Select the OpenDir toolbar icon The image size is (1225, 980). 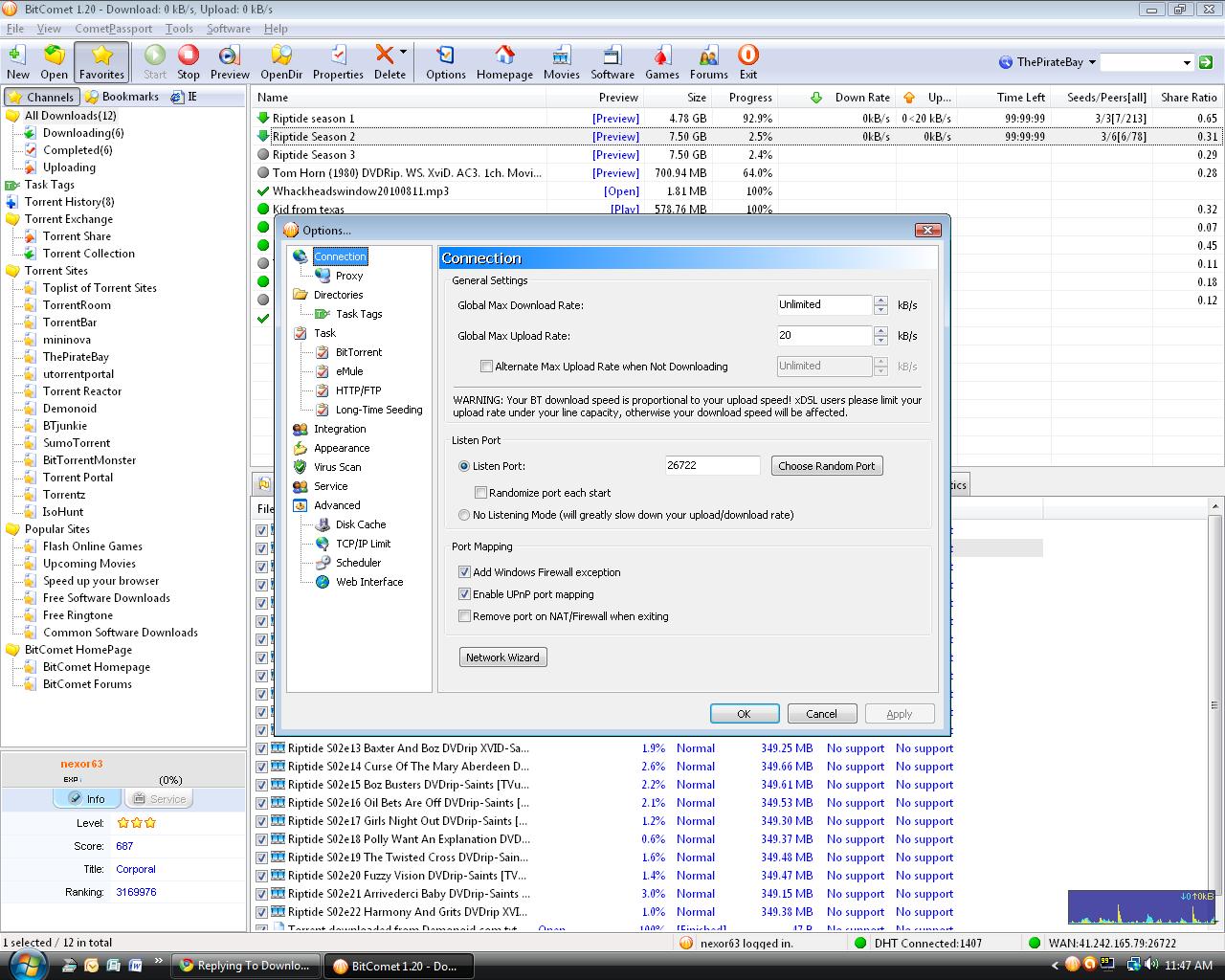click(x=280, y=60)
